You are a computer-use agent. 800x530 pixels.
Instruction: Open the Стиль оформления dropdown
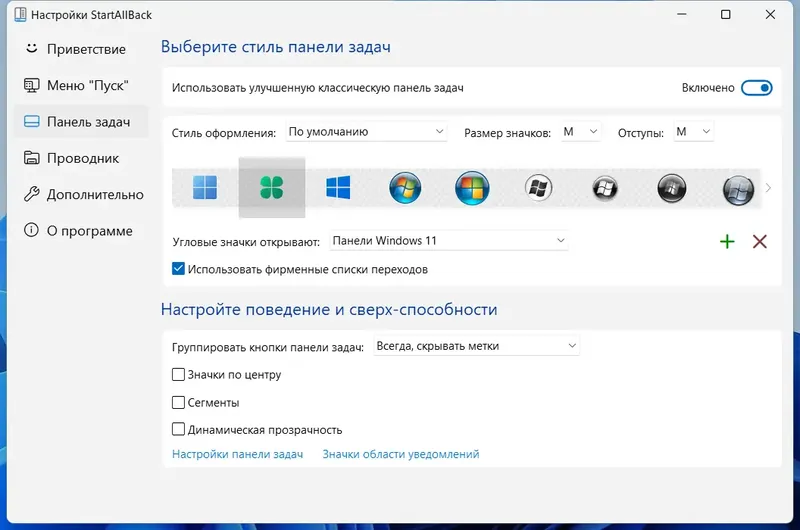coord(366,132)
